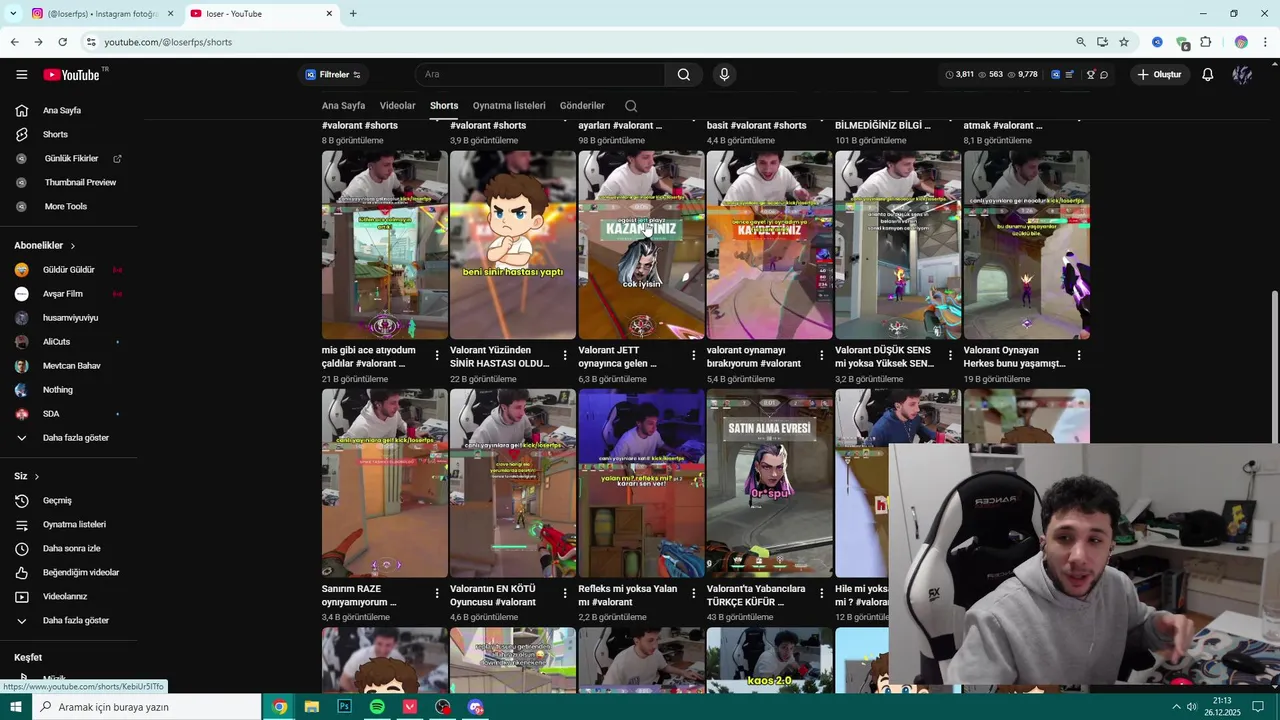
Task: Switch to Ana Sayfa channel tab
Action: (343, 105)
